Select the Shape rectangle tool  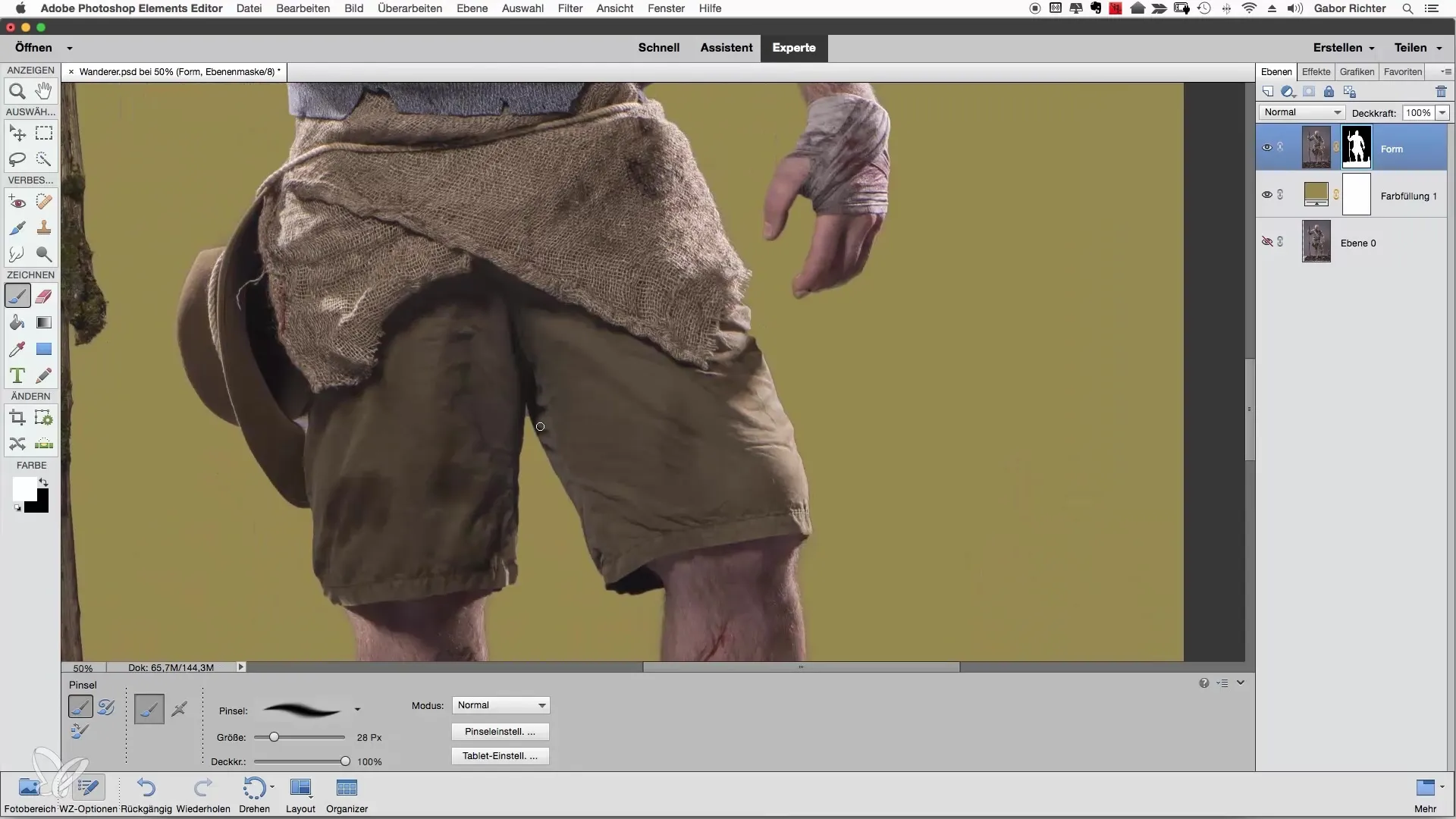tap(44, 349)
